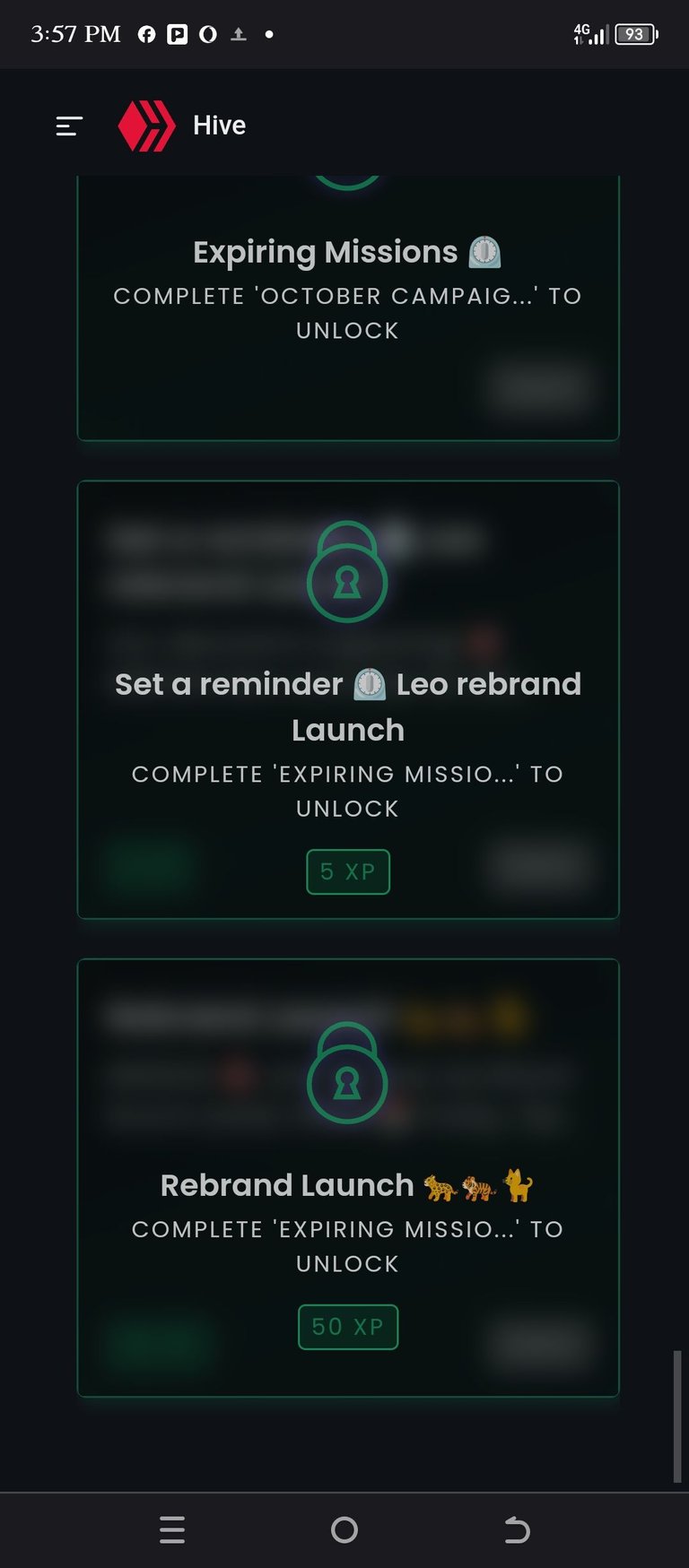Tap the lock icon on Rebrand Launch card
The image size is (689, 1568).
(x=347, y=1072)
